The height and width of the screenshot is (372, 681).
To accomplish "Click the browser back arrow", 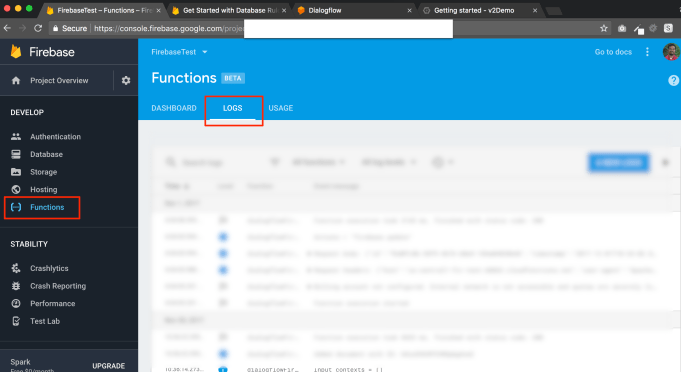I will 7,28.
